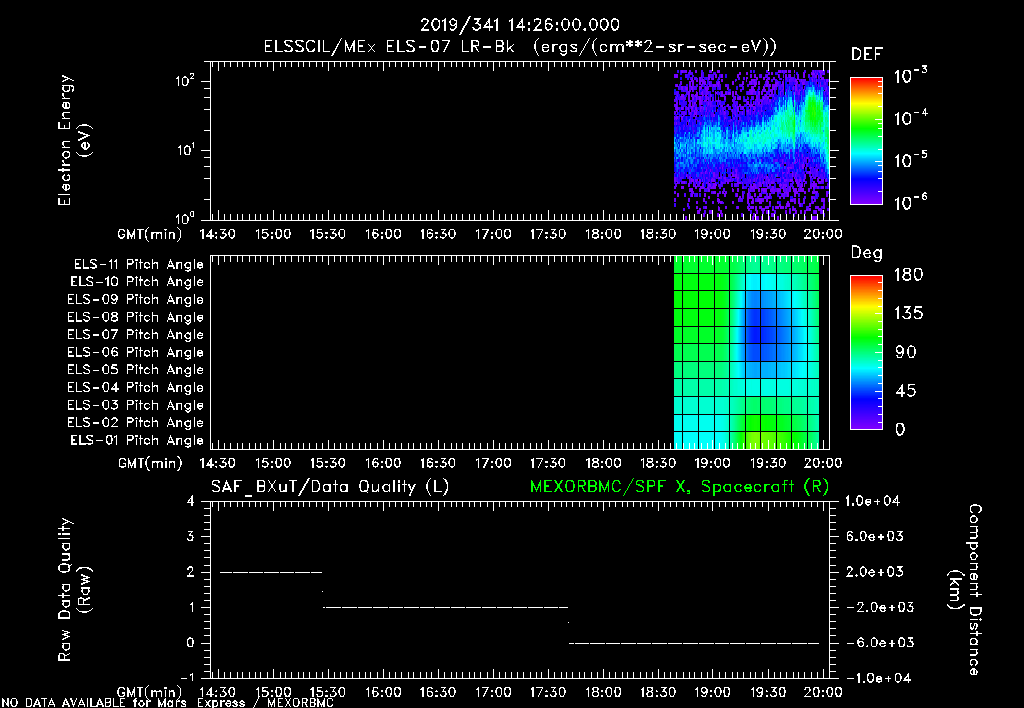Click the green 'MEXORBMC/SPF X, Spacecraft (R)' title
Viewport: 1024px width, 708px height.
[679, 487]
